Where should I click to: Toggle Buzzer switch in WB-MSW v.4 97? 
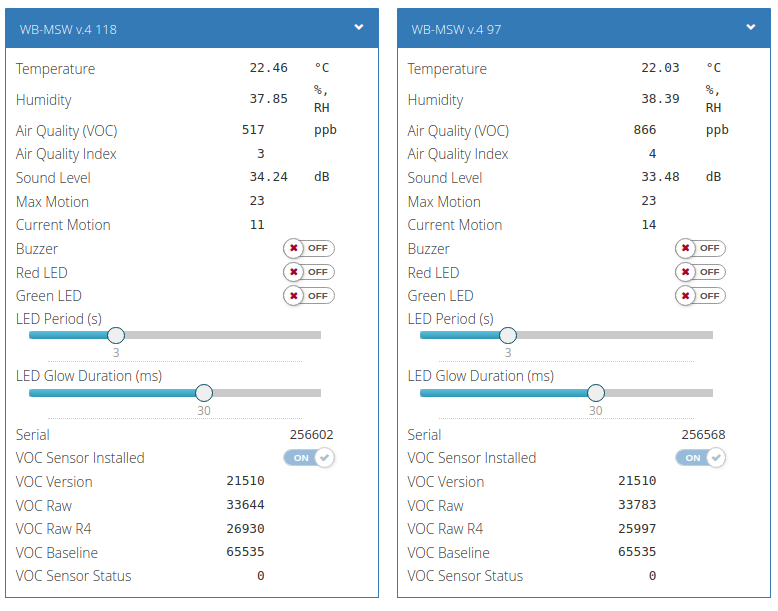[700, 248]
